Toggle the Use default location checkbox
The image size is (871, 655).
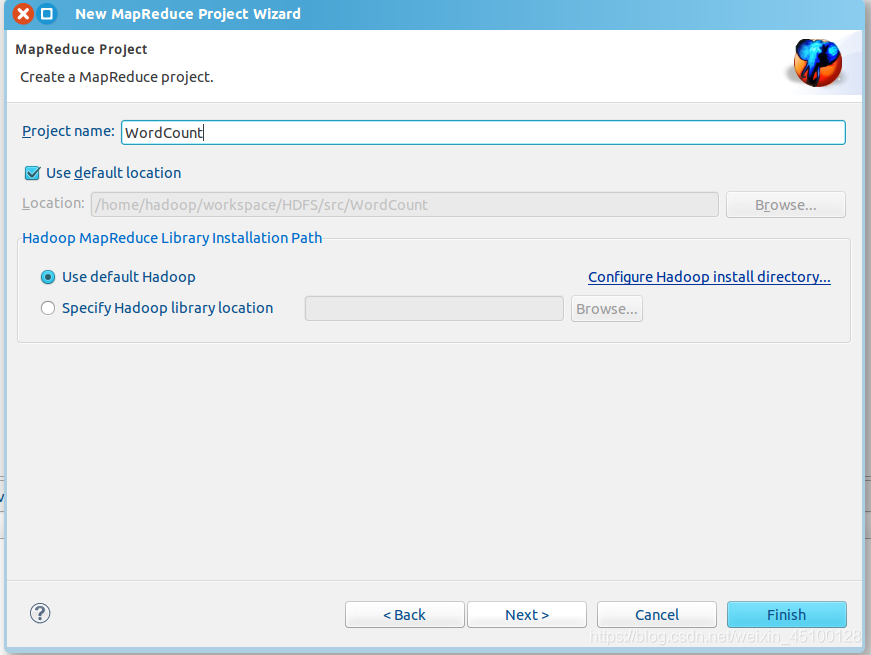tap(32, 173)
